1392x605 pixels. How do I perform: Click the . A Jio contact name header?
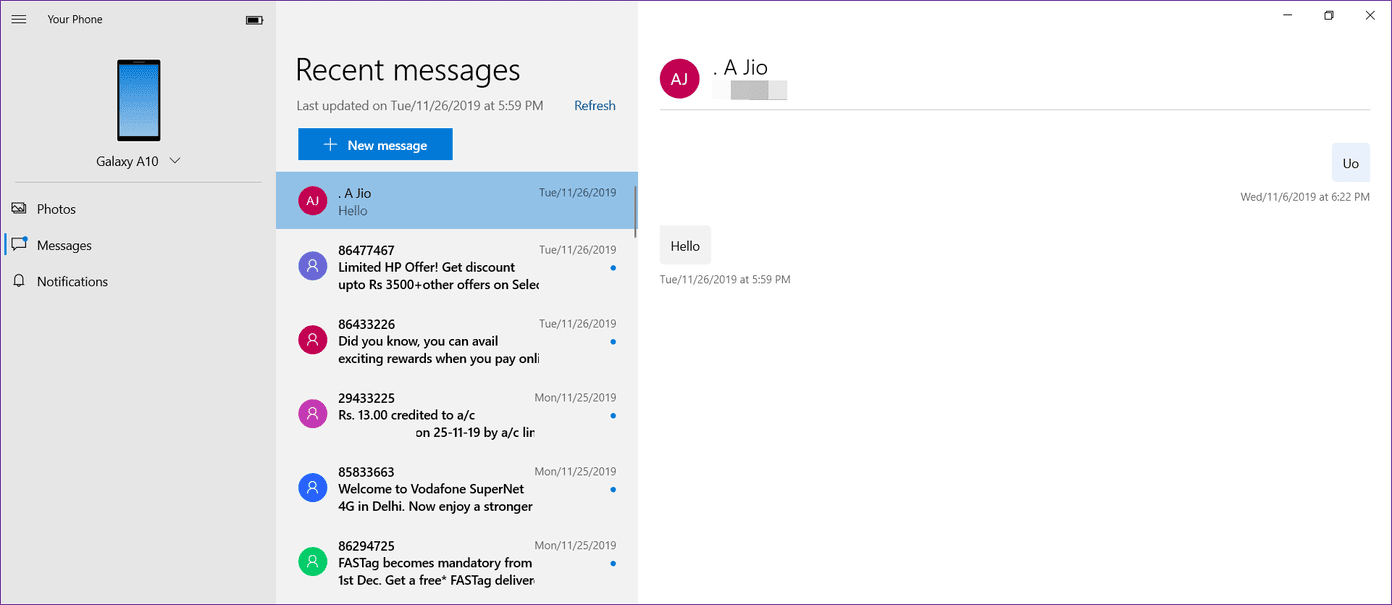click(x=740, y=68)
